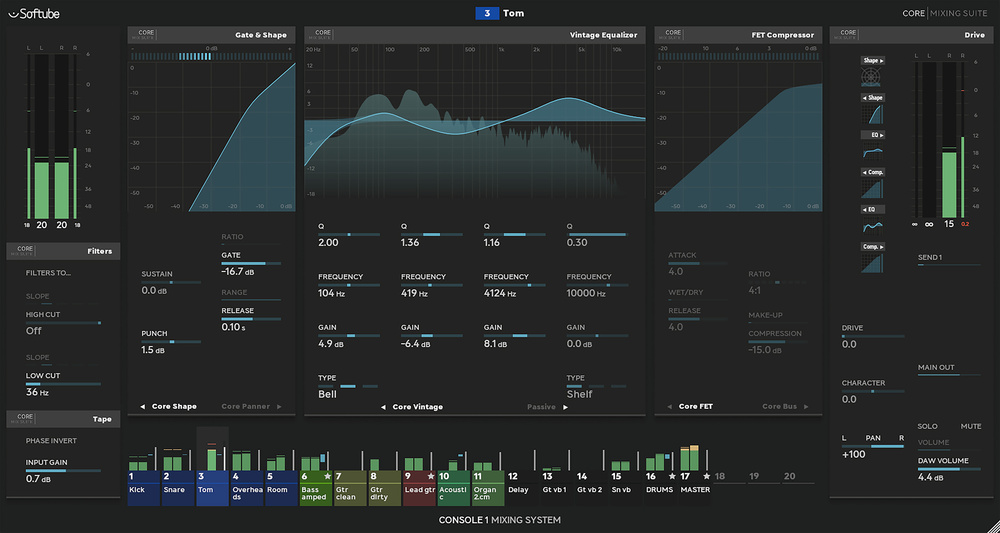
Task: Click the star icon beside DRUMS channel
Action: point(672,477)
